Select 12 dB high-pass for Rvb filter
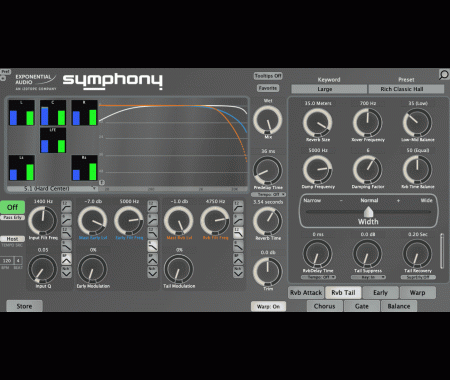Screen dimensions: 450x380 pos(238,207)
